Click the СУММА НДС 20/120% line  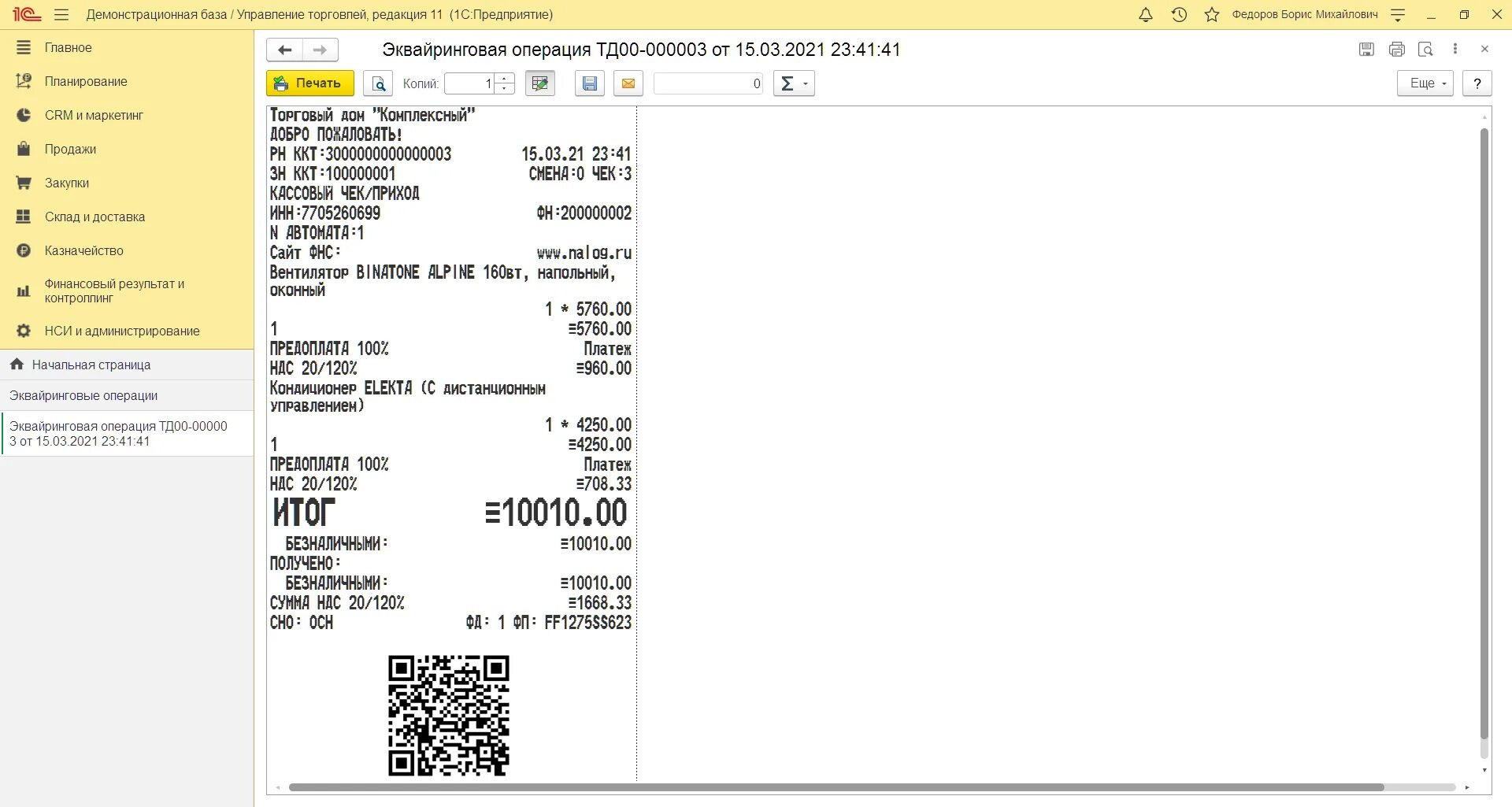[450, 603]
